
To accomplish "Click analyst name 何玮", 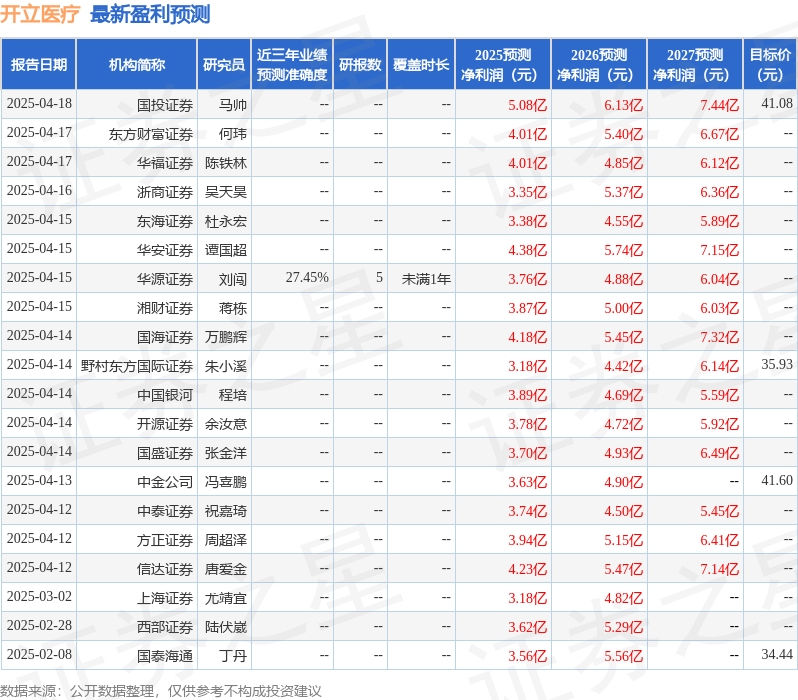I will [x=233, y=134].
